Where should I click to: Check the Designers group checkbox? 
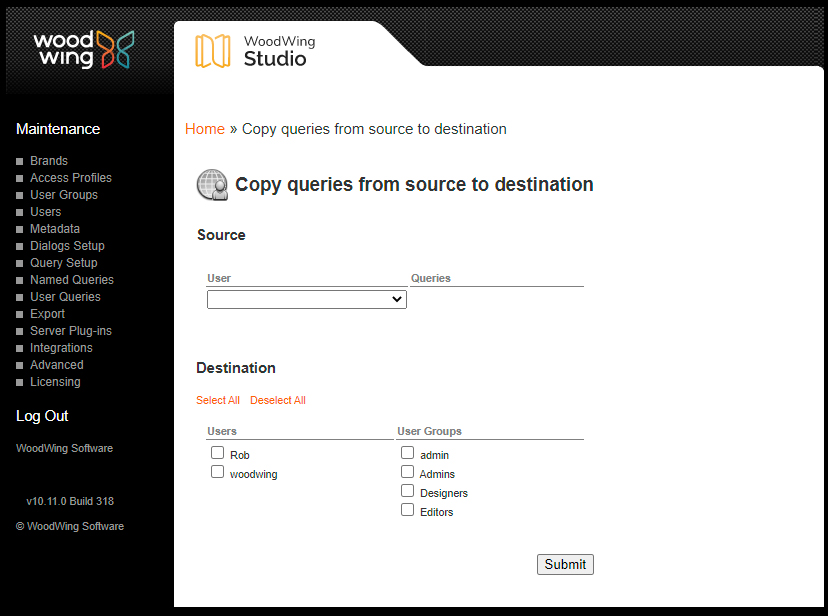pyautogui.click(x=408, y=490)
